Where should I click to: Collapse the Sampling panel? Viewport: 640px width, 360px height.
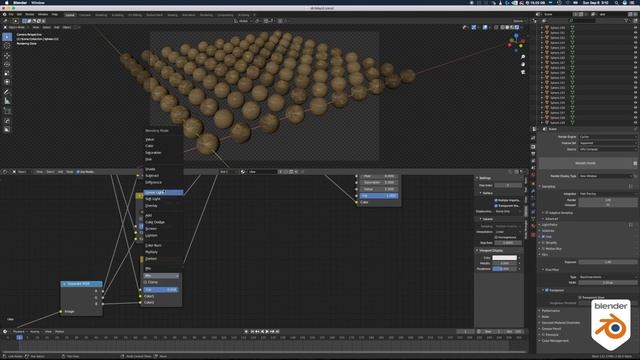[548, 187]
